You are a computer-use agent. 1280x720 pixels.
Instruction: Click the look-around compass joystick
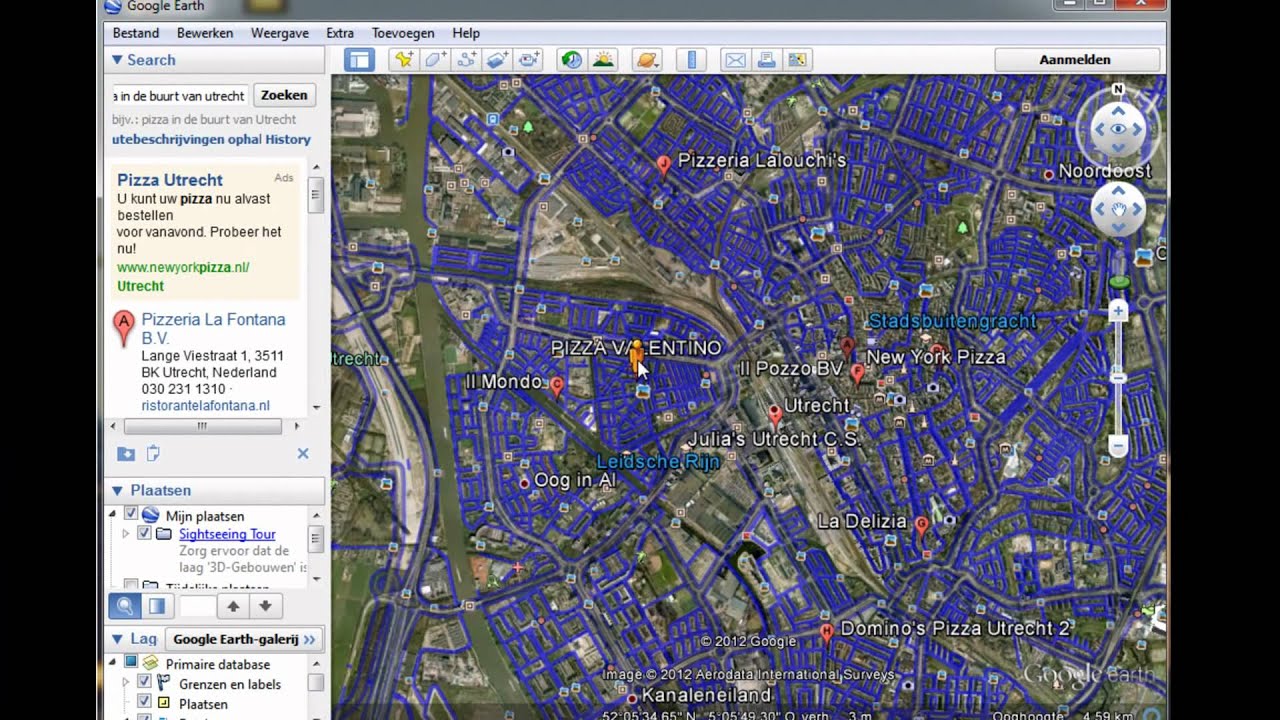(x=1118, y=129)
